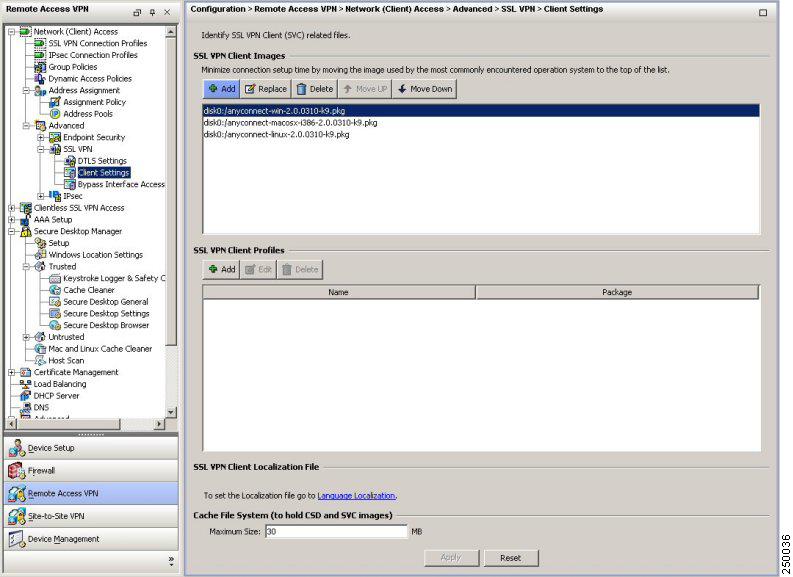This screenshot has width=793, height=577.
Task: Collapse the Address Assignment node
Action: (x=26, y=91)
